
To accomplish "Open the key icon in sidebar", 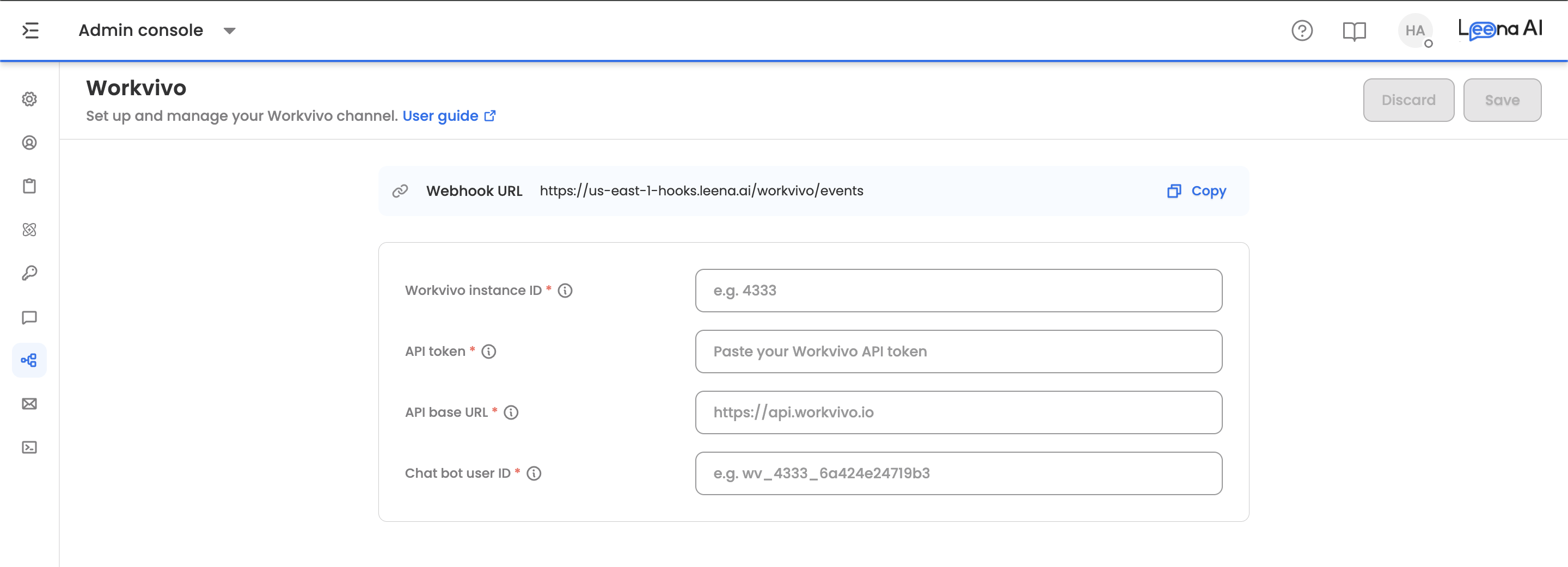I will 29,273.
